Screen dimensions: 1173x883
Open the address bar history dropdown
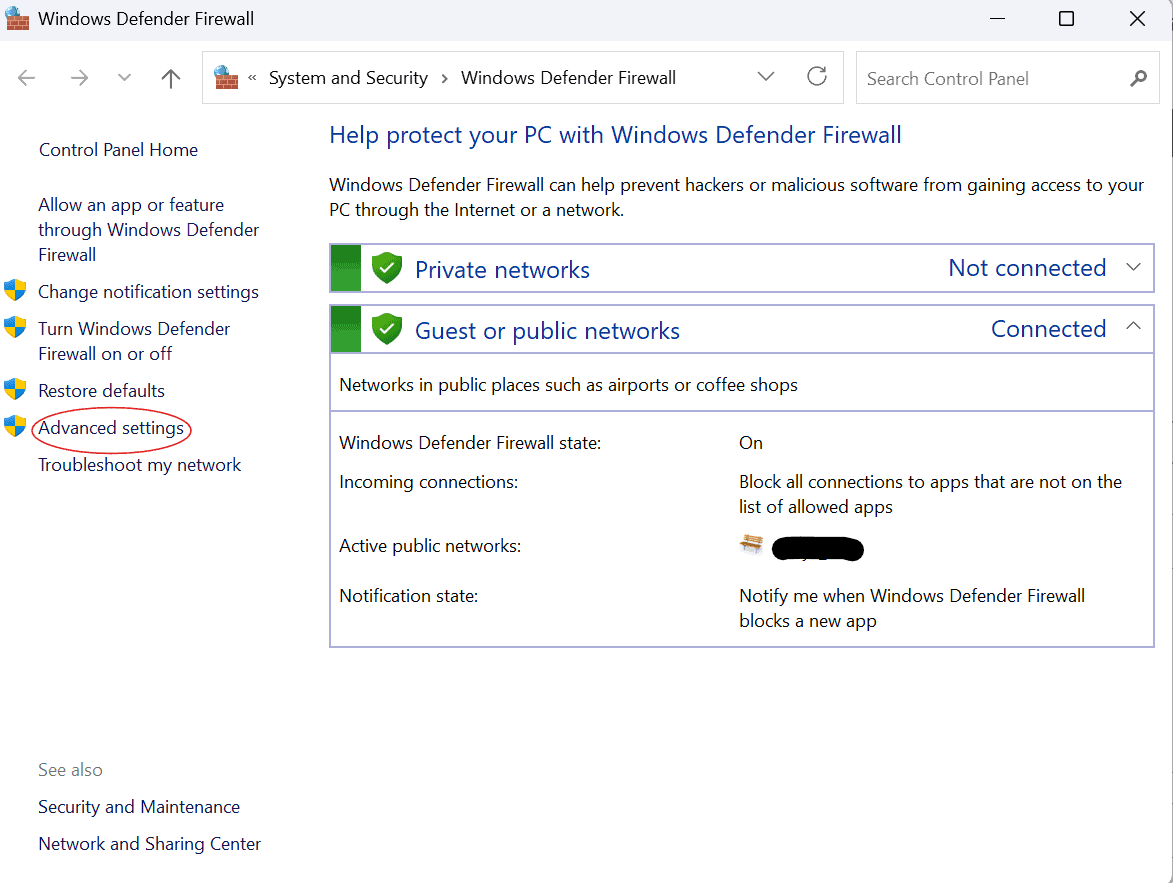click(765, 76)
